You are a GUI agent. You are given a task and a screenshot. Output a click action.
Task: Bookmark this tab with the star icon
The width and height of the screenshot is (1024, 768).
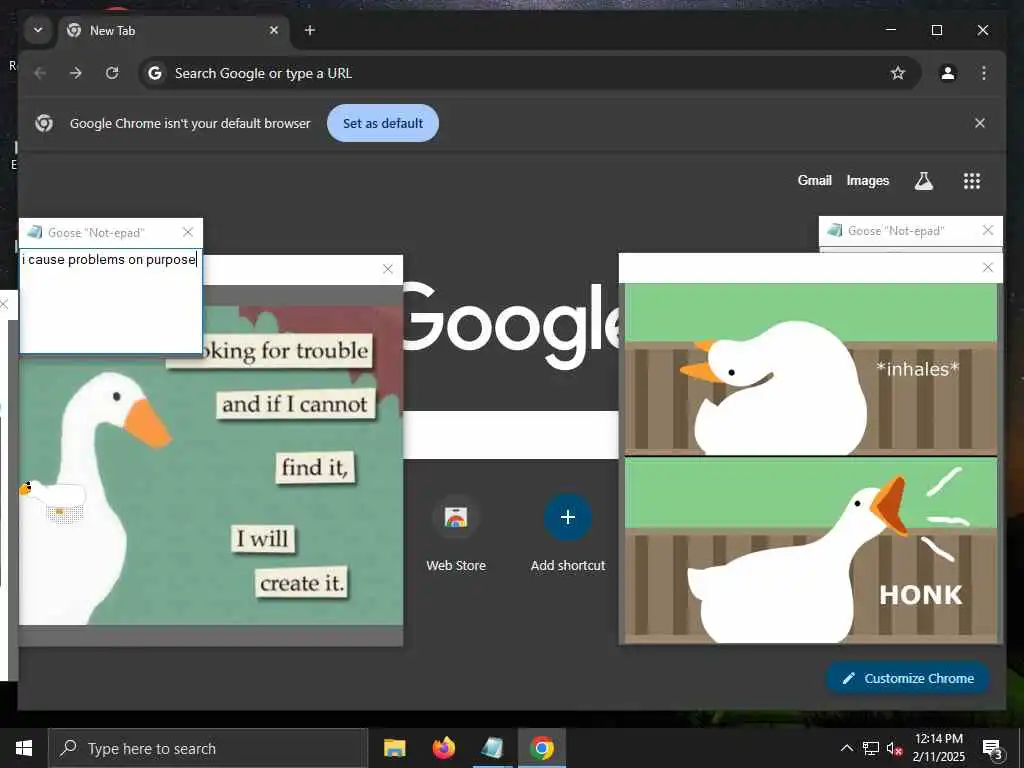coord(898,73)
